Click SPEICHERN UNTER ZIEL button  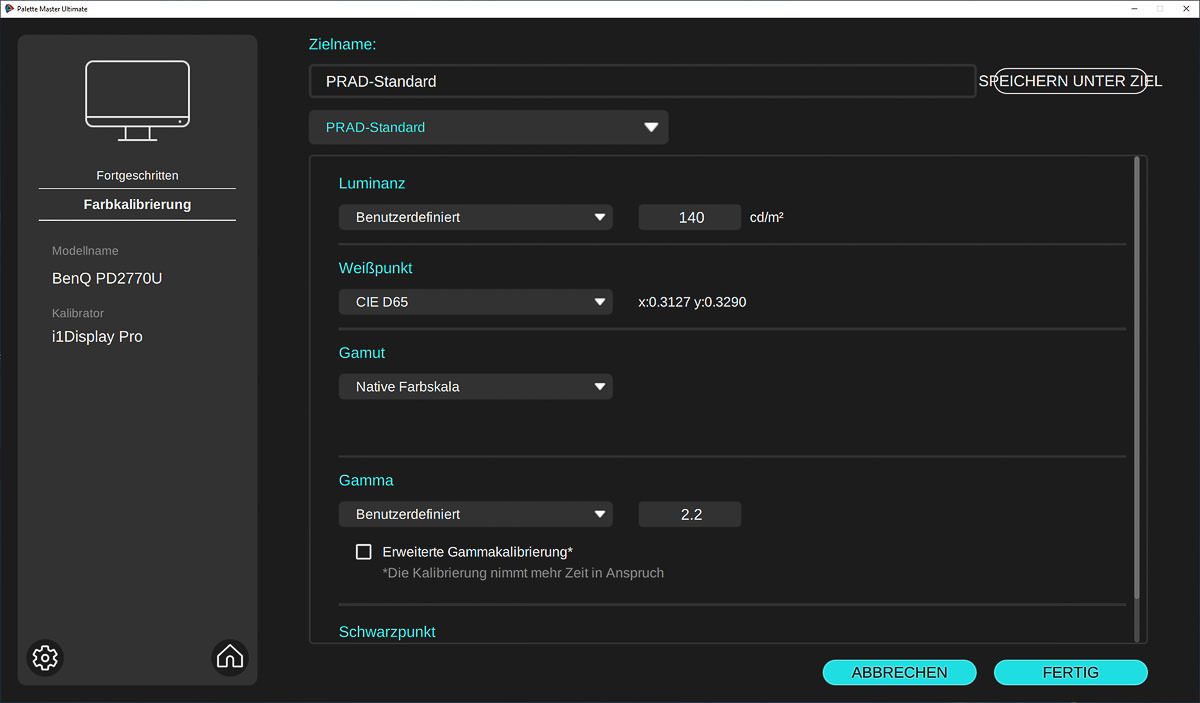(x=1070, y=82)
